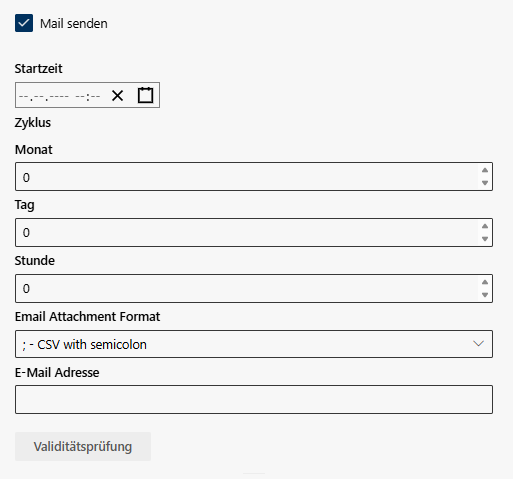
Task: Increase Monat value with up arrow
Action: click(485, 170)
